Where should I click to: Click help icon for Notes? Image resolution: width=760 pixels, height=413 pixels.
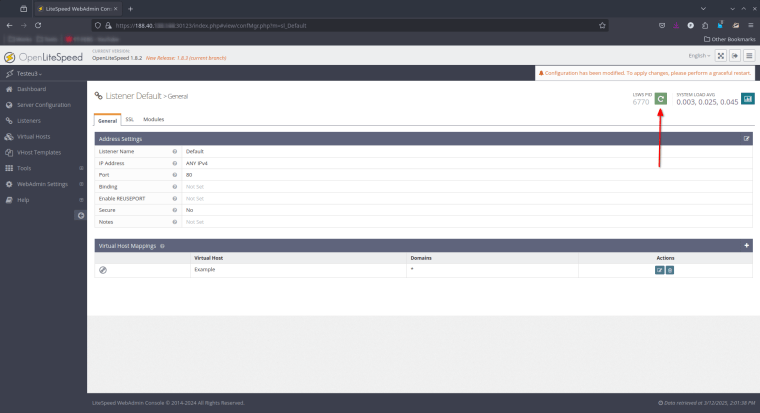pyautogui.click(x=174, y=222)
